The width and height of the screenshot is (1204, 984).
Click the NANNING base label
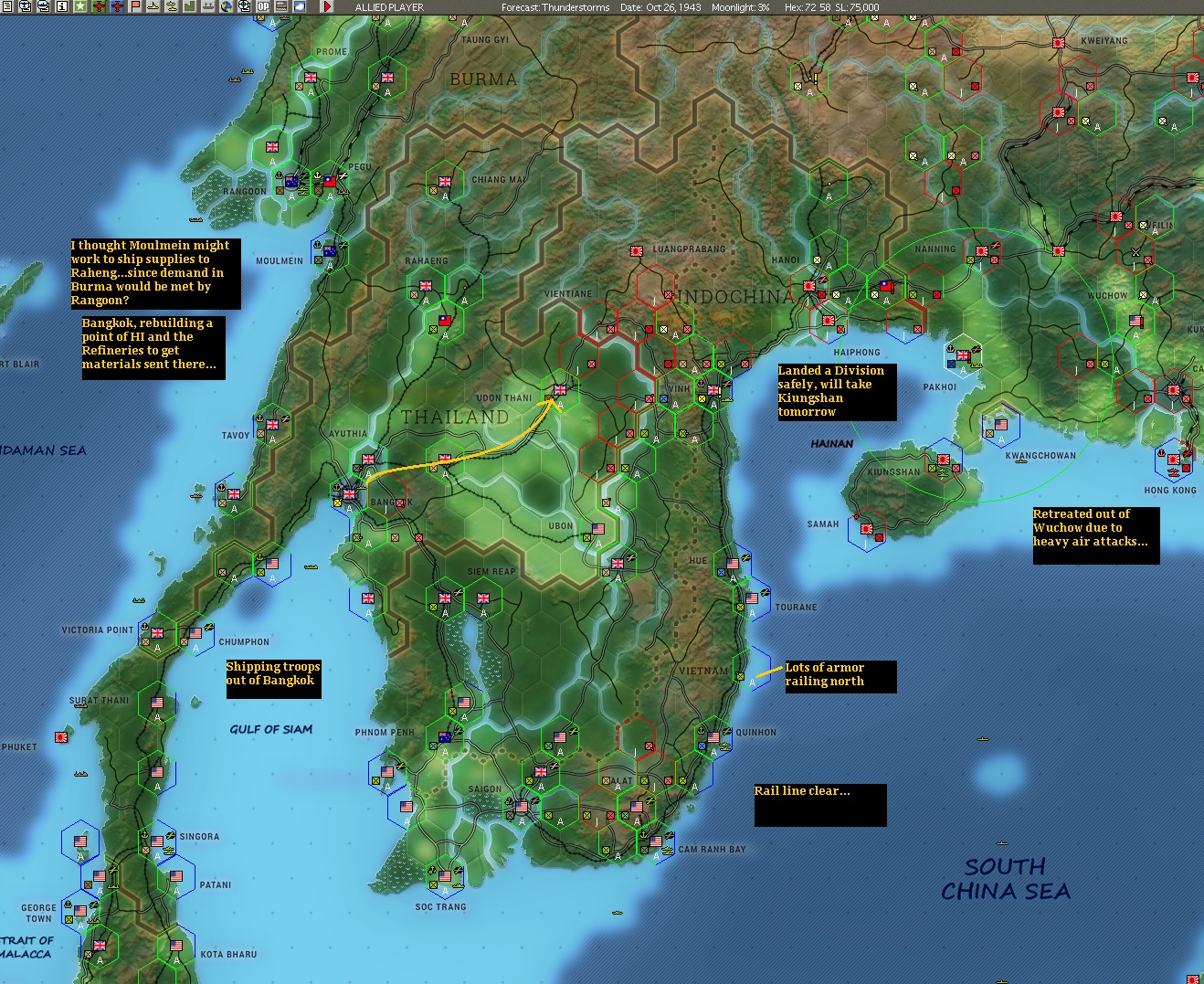click(935, 249)
